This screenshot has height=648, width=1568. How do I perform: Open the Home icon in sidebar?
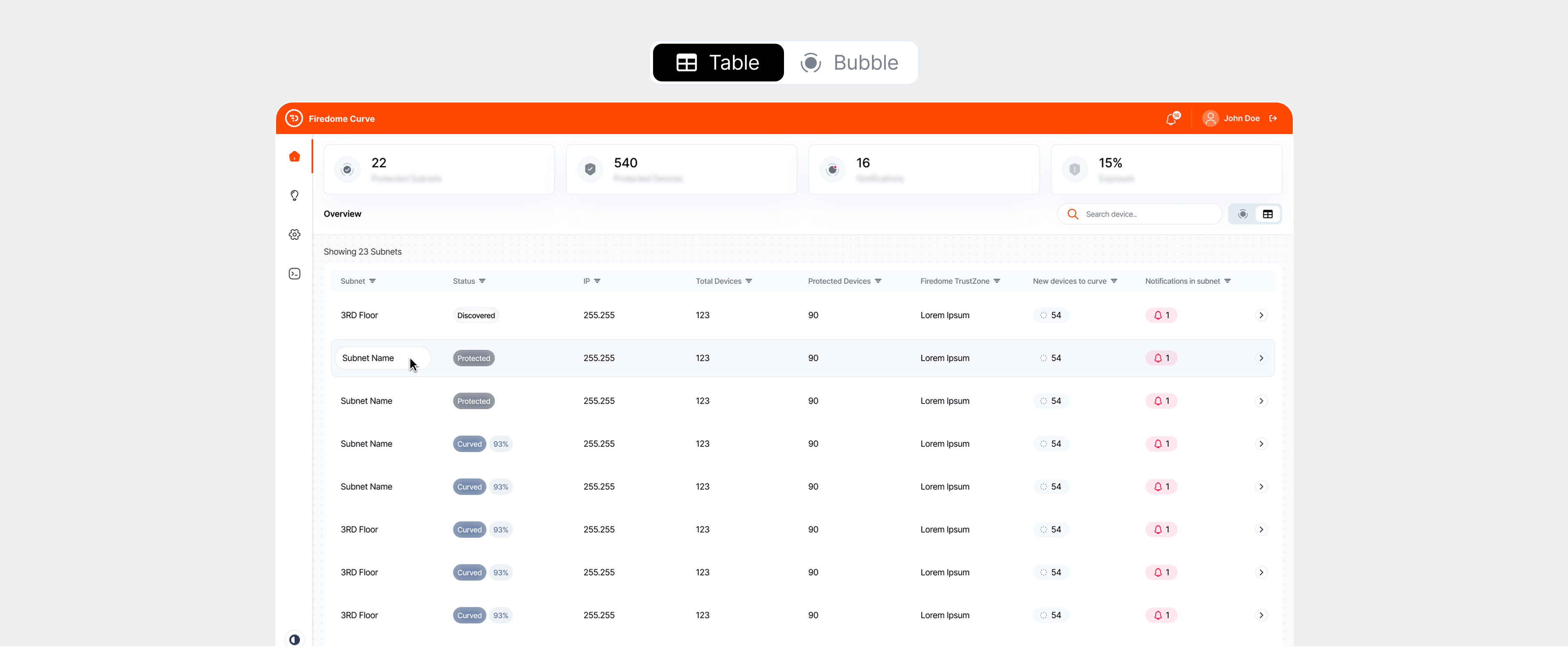[x=294, y=156]
